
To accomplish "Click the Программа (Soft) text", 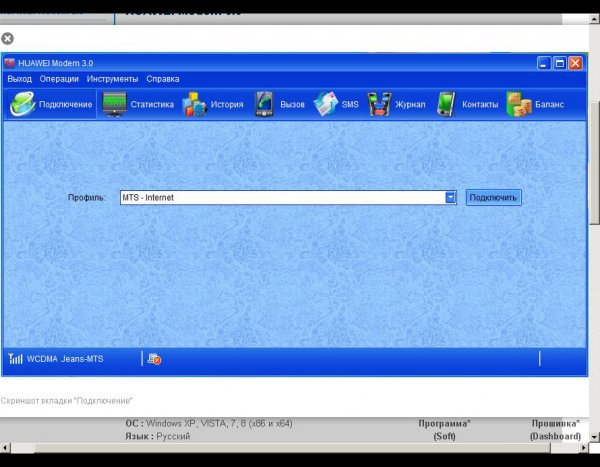I will point(444,430).
